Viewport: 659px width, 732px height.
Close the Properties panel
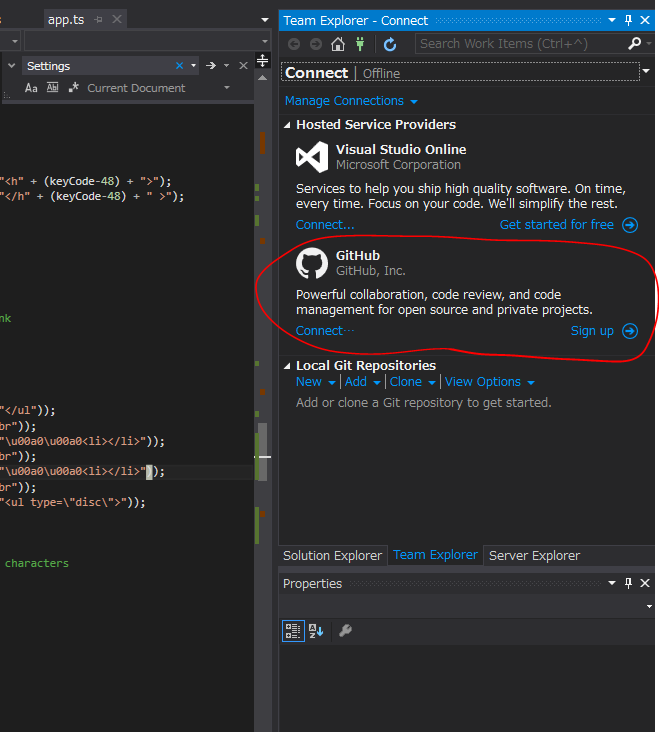(x=645, y=583)
